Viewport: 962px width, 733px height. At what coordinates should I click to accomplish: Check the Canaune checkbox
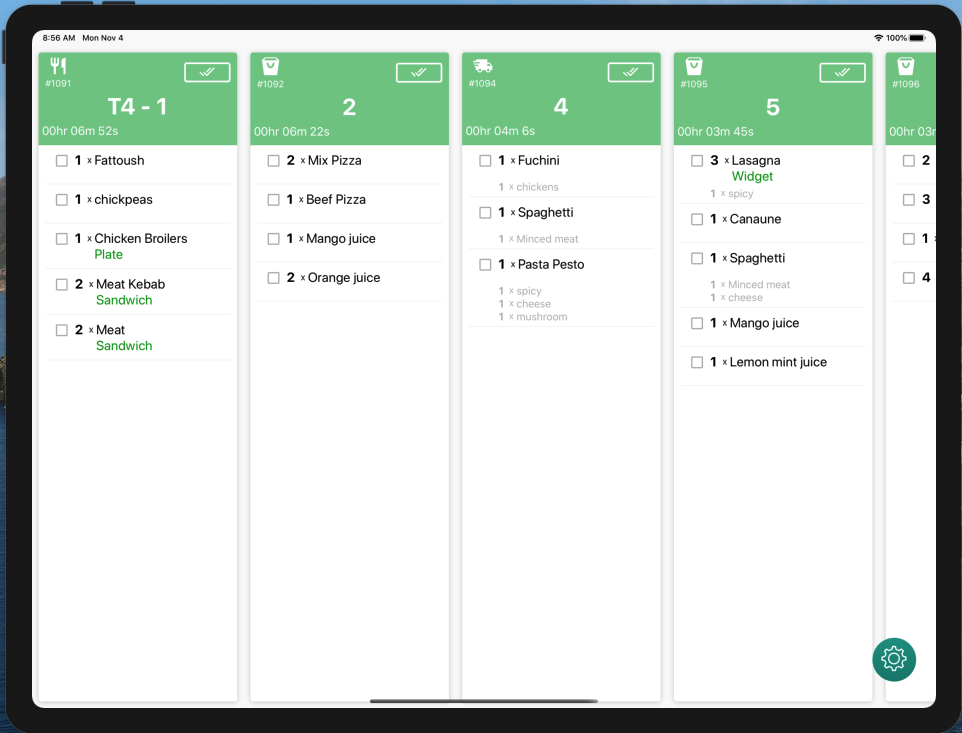click(696, 219)
